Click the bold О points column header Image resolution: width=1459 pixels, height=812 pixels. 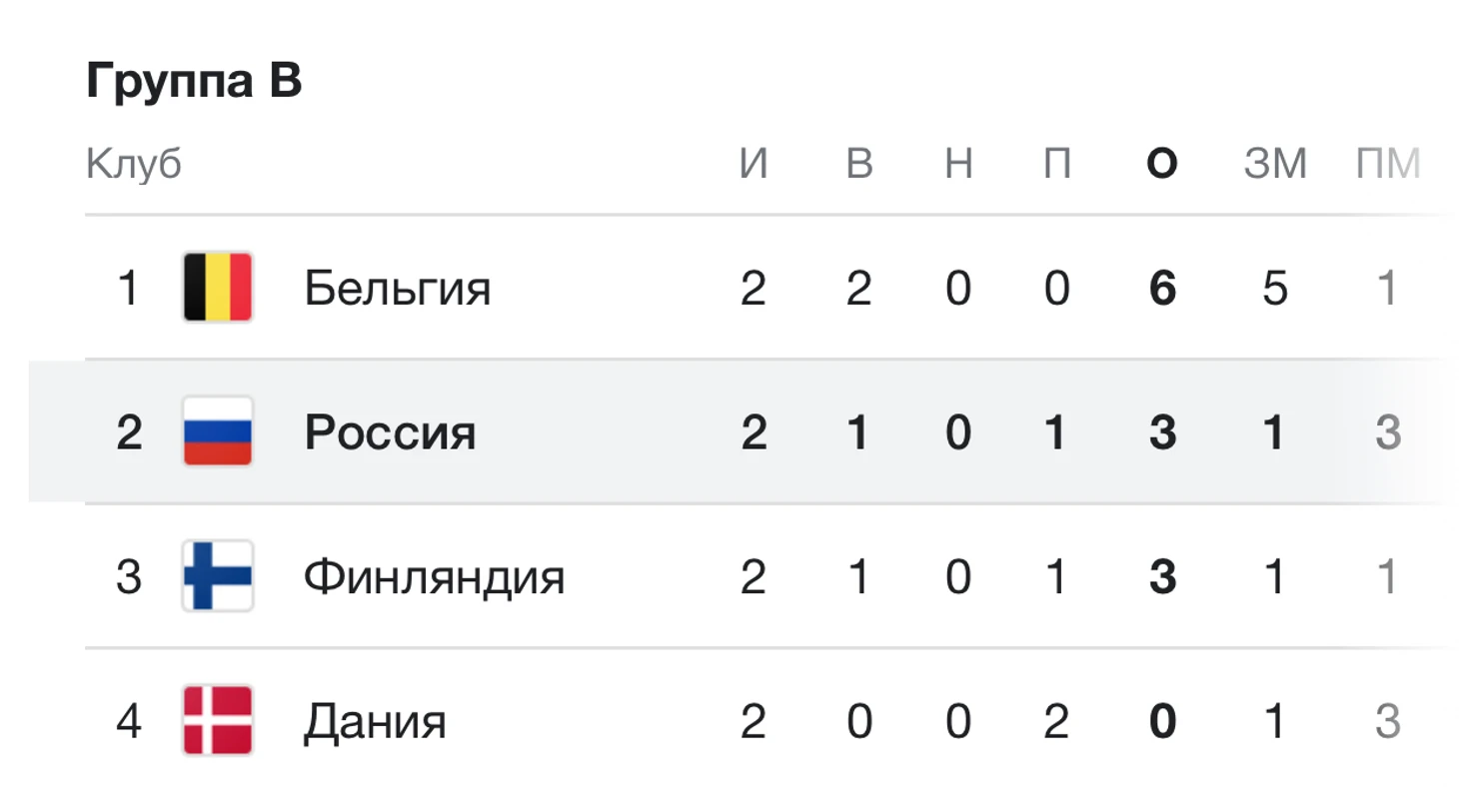point(1162,163)
